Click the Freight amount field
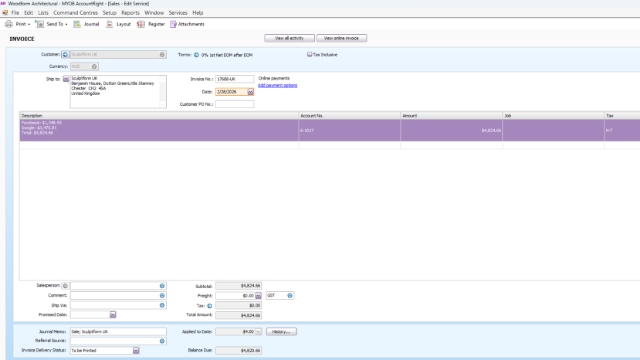Screen dimensions: 640x360 click(x=235, y=296)
